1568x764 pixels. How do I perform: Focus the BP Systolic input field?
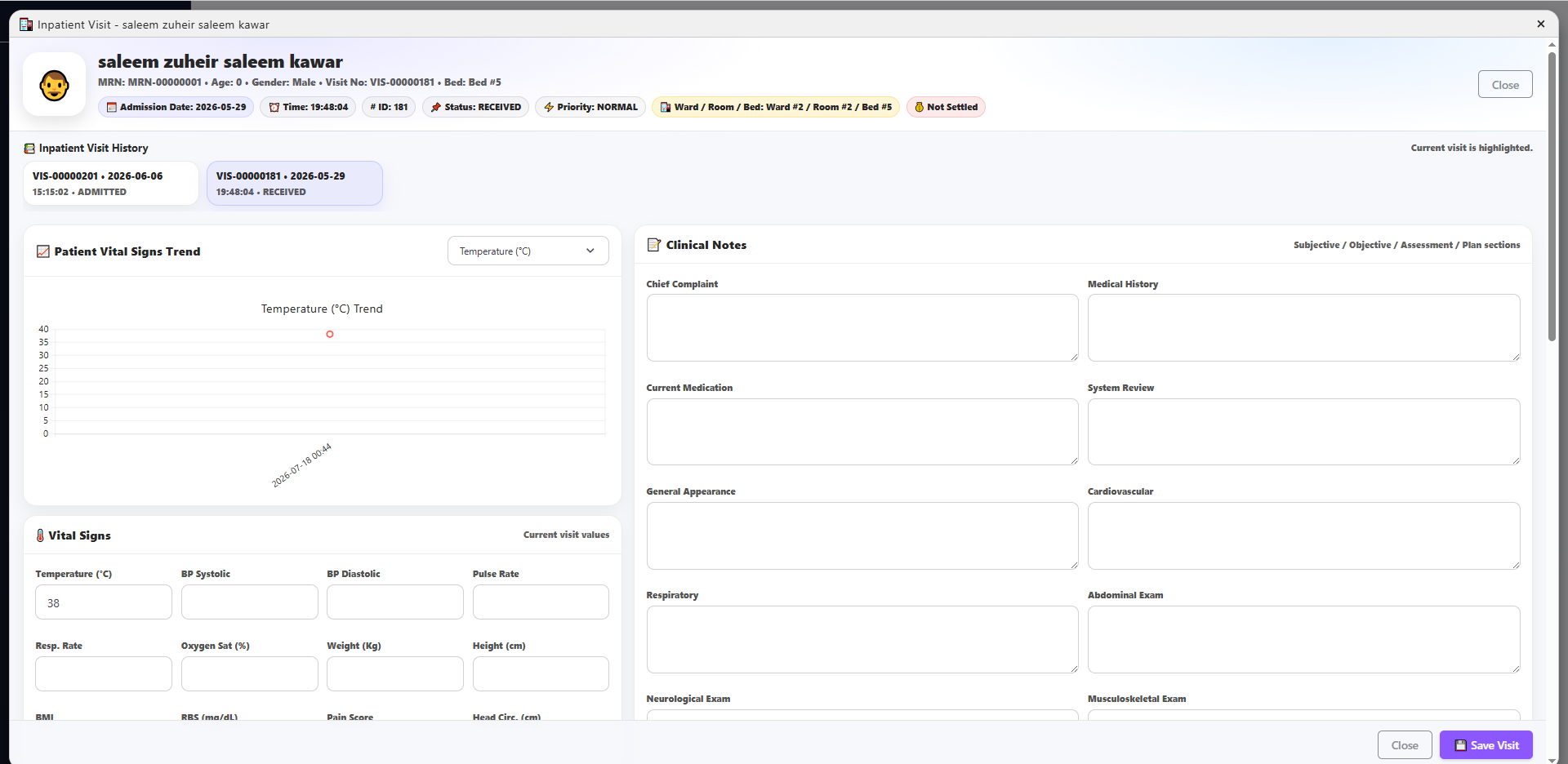(x=250, y=602)
